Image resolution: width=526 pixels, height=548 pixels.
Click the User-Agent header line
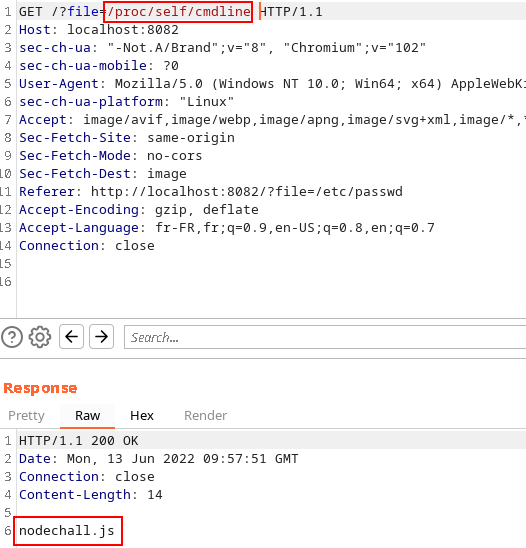pos(272,84)
